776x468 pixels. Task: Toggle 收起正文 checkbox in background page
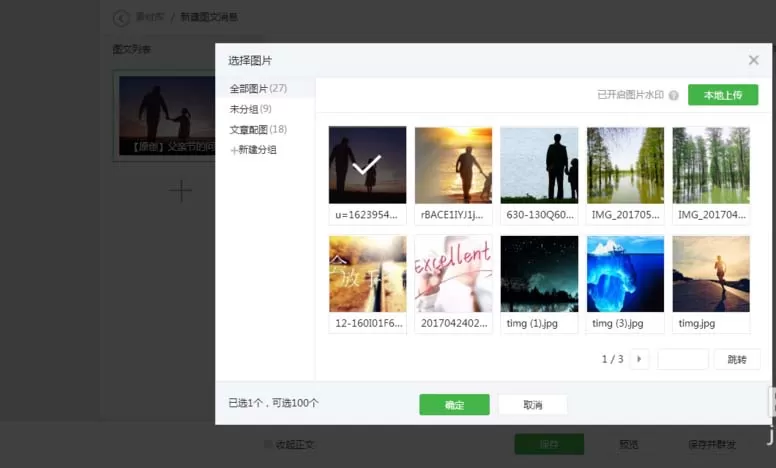(x=268, y=444)
